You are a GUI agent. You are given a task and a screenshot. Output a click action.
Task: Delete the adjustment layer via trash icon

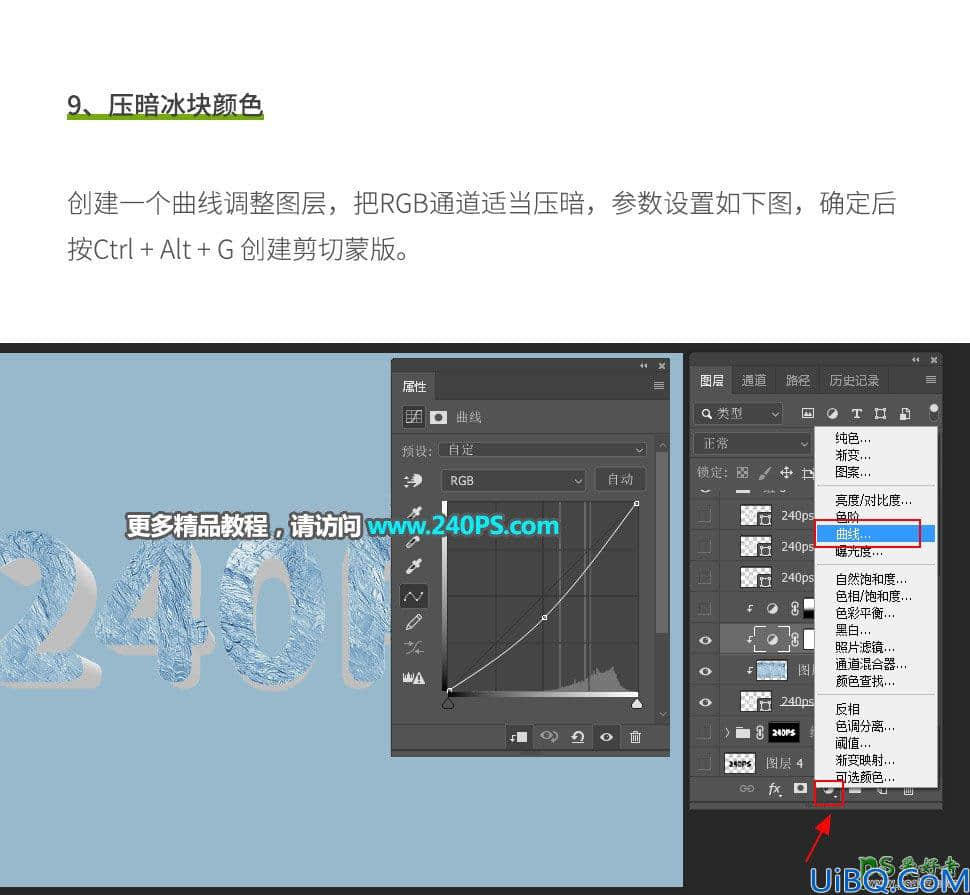pyautogui.click(x=635, y=737)
